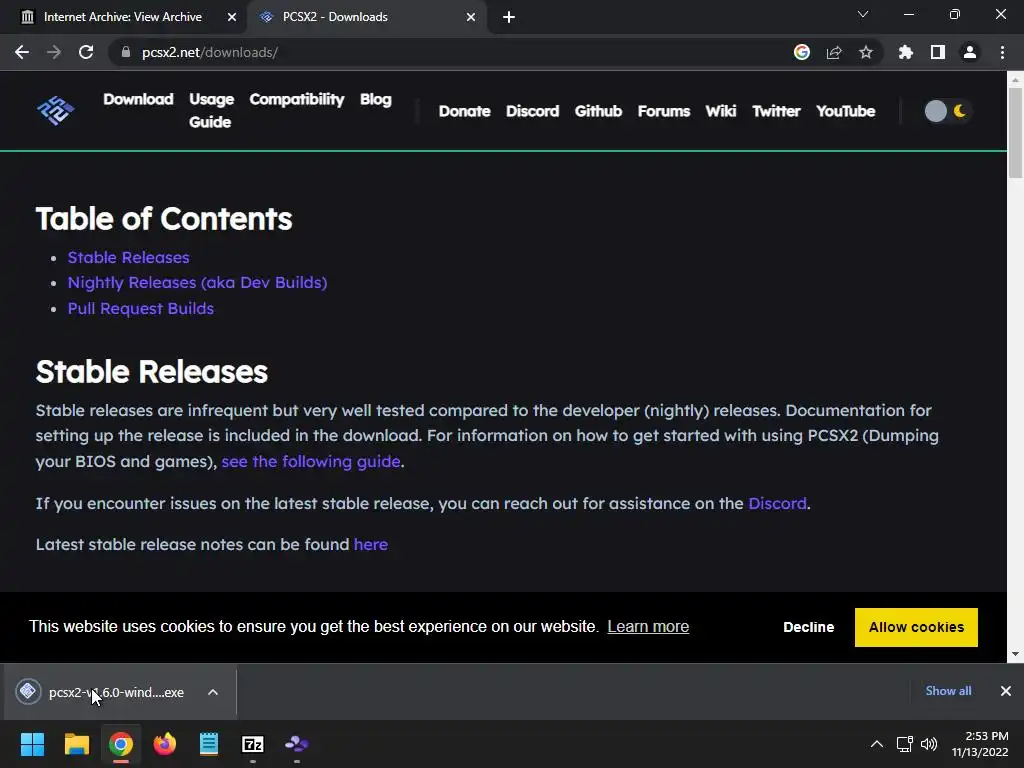Screen dimensions: 1024x768
Task: Open a new tab with the plus icon
Action: pos(509,17)
